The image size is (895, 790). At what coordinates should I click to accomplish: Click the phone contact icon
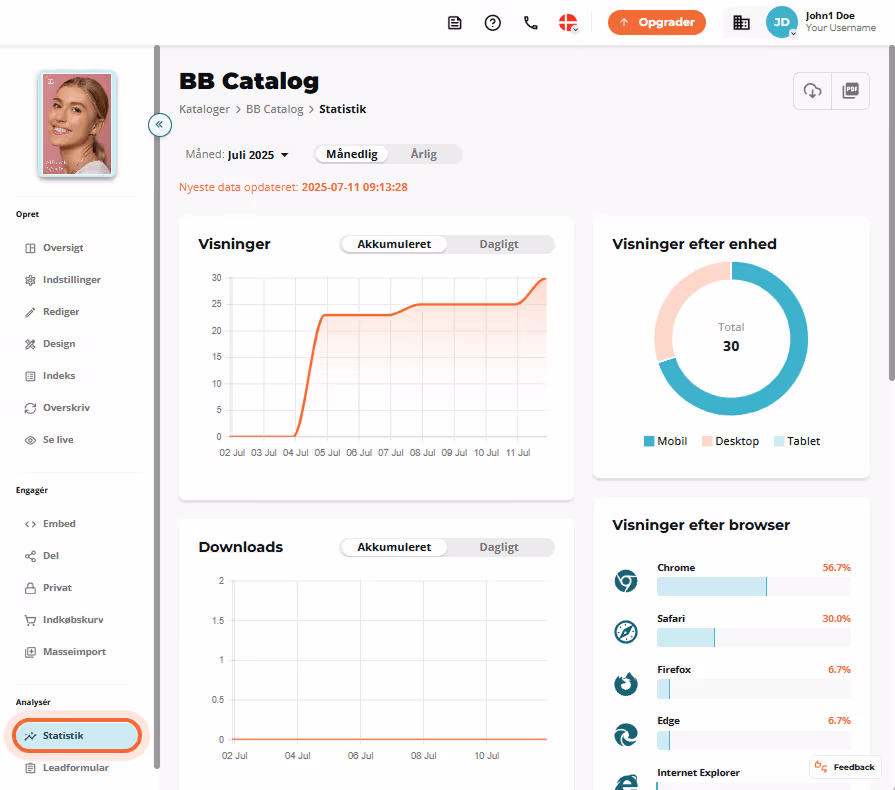[531, 23]
